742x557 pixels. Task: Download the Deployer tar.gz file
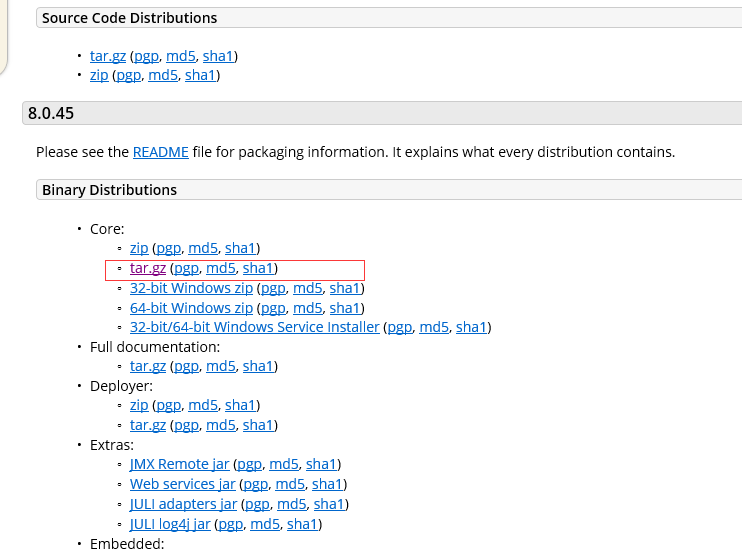click(148, 425)
